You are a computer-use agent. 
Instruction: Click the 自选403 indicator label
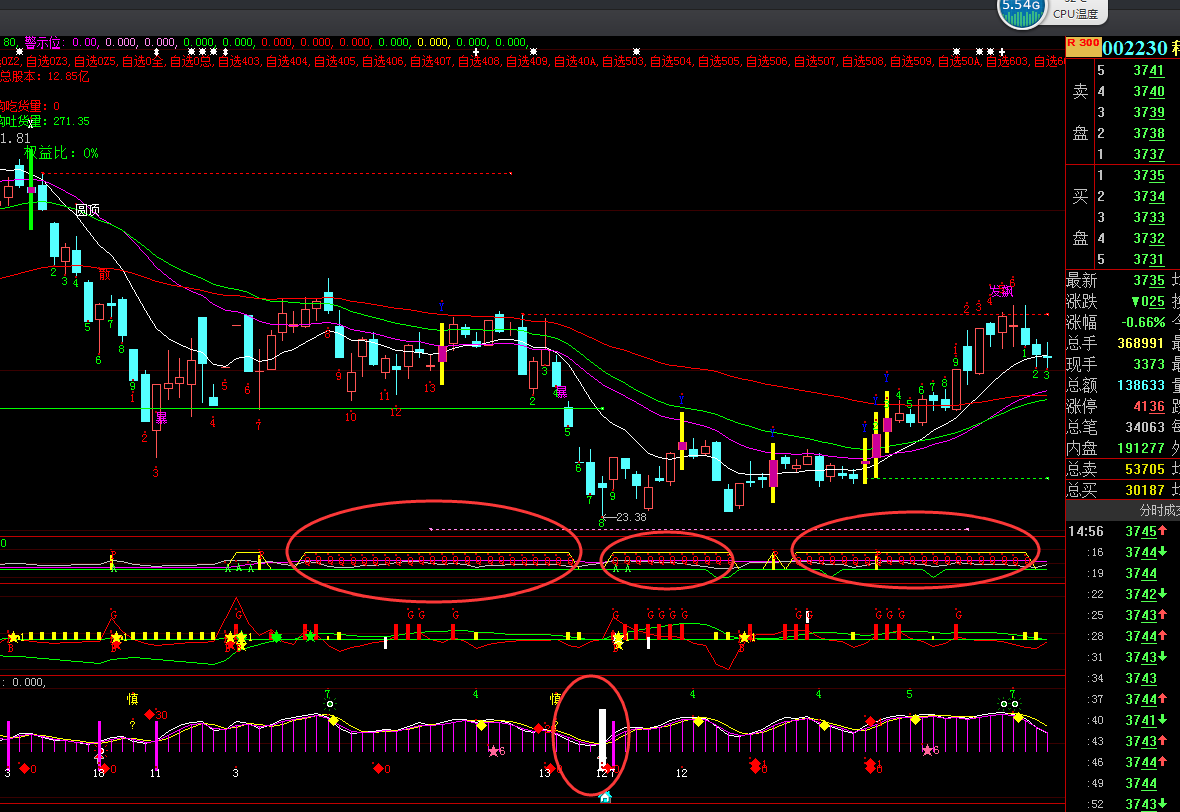tap(239, 61)
